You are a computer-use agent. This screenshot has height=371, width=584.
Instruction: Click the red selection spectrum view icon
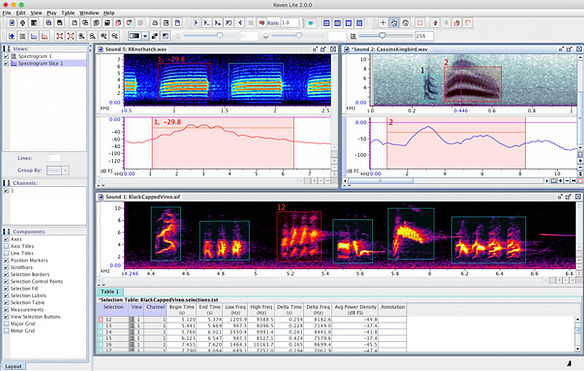tap(45, 36)
